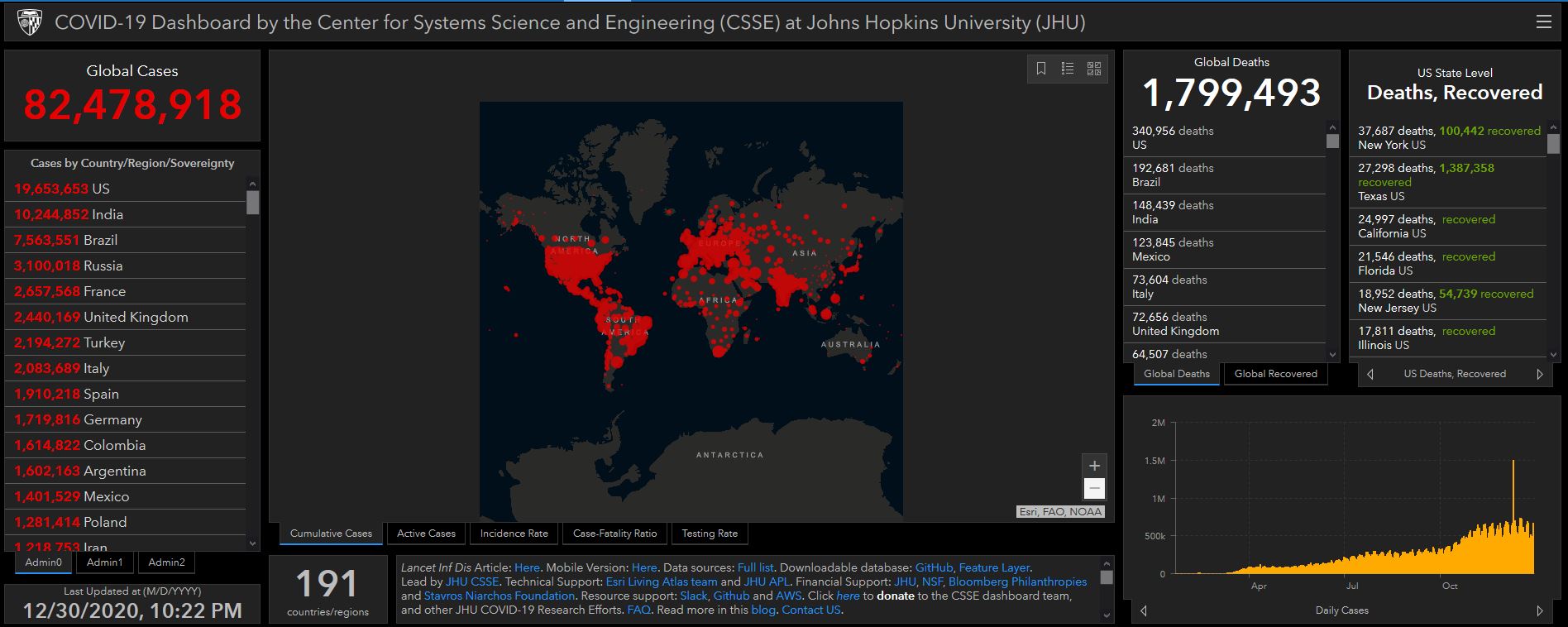Click the up arrow of the country cases list
Screen dimensions: 1568x627
[x=253, y=184]
